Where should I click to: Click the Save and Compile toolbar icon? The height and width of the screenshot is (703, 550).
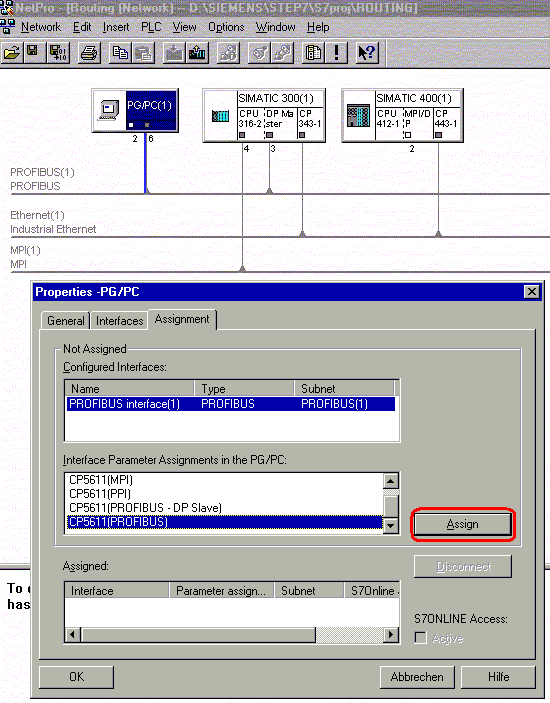click(58, 53)
